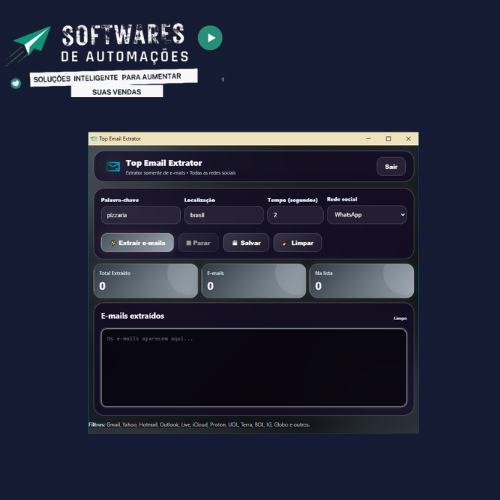Click the subtitle 'Extrator somente de e-mails'
The image size is (500, 500).
click(x=155, y=173)
